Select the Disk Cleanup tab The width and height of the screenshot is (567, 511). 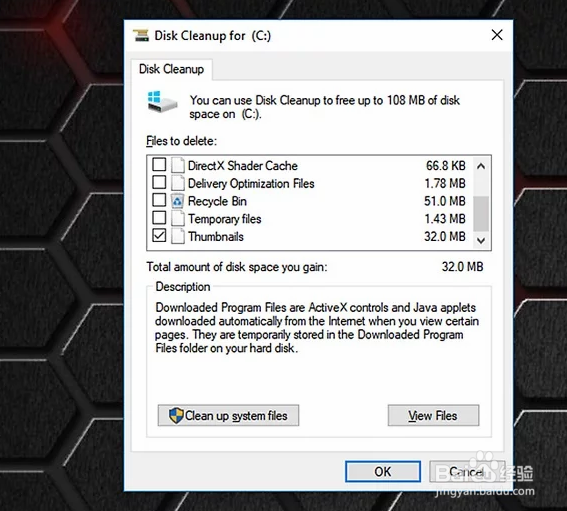point(171,69)
